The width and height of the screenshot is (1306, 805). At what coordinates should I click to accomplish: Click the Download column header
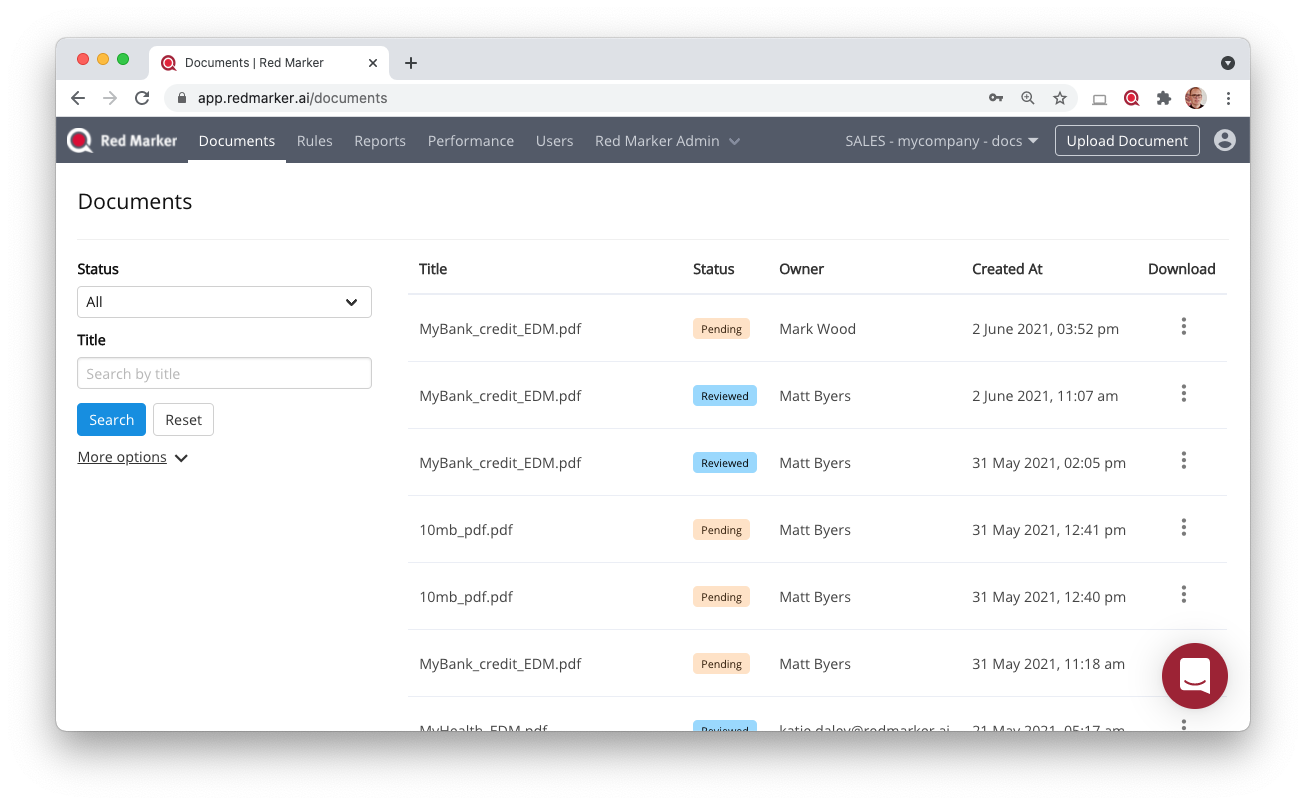[x=1182, y=269]
